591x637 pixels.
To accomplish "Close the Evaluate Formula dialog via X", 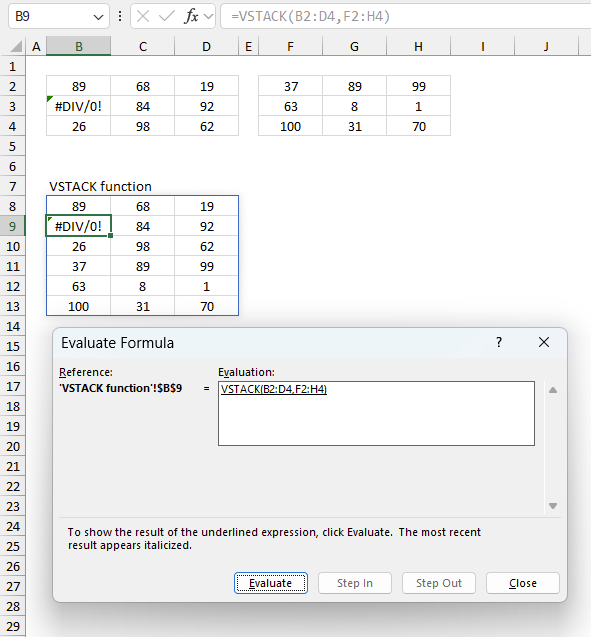I will pos(544,342).
